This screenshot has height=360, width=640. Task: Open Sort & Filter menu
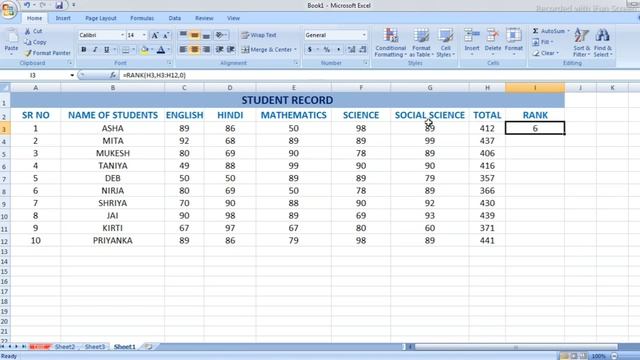point(581,42)
